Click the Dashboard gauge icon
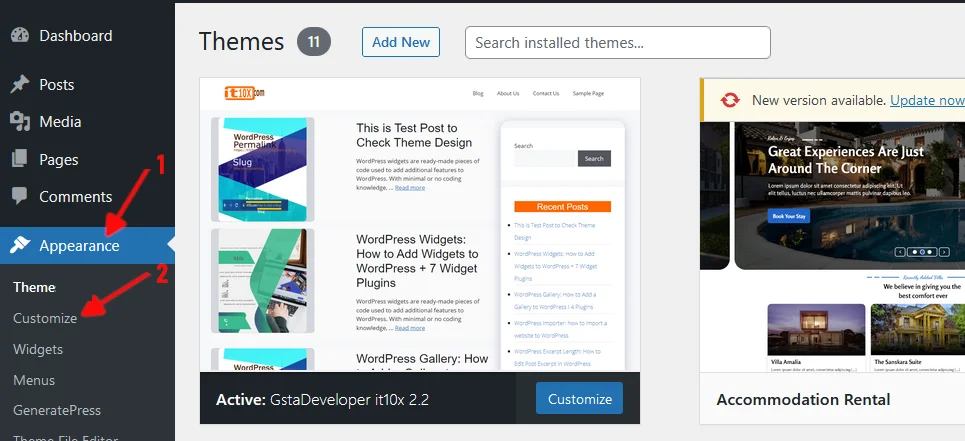The height and width of the screenshot is (441, 965). 20,35
